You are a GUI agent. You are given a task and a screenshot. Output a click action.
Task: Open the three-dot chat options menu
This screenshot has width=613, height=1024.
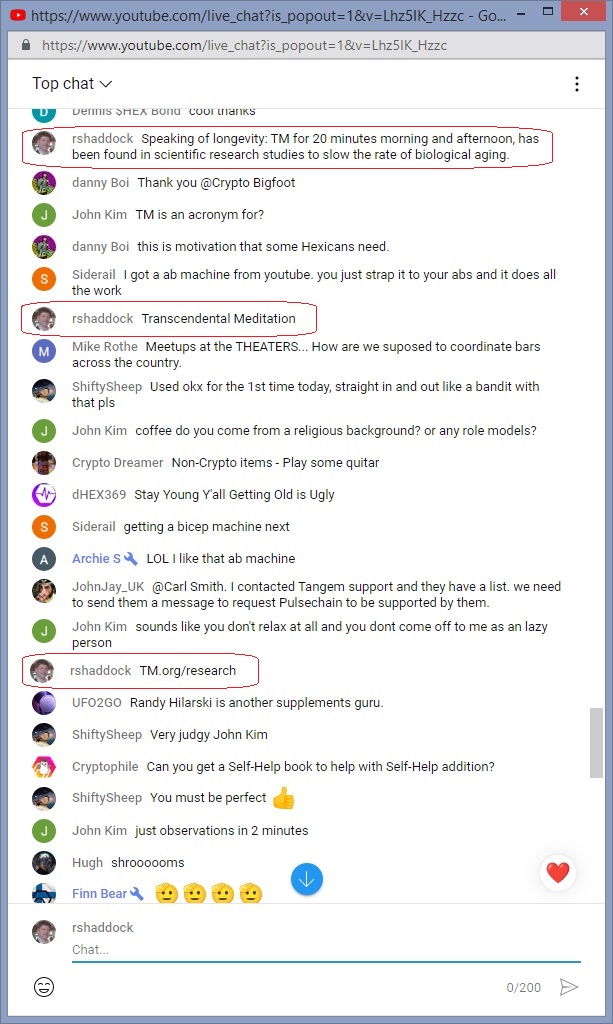point(576,84)
